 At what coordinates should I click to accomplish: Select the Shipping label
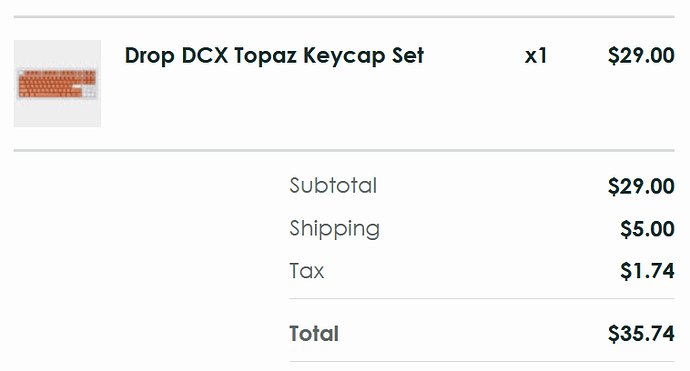tap(334, 229)
